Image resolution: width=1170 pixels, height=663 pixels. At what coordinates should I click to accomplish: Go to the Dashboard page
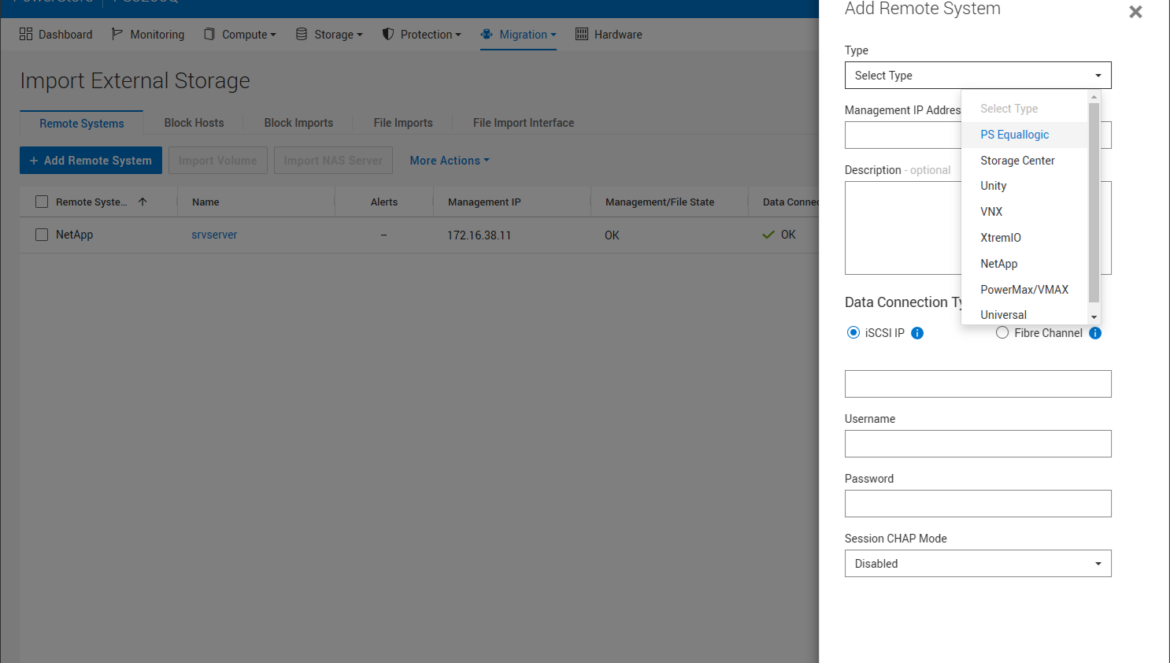tap(56, 34)
